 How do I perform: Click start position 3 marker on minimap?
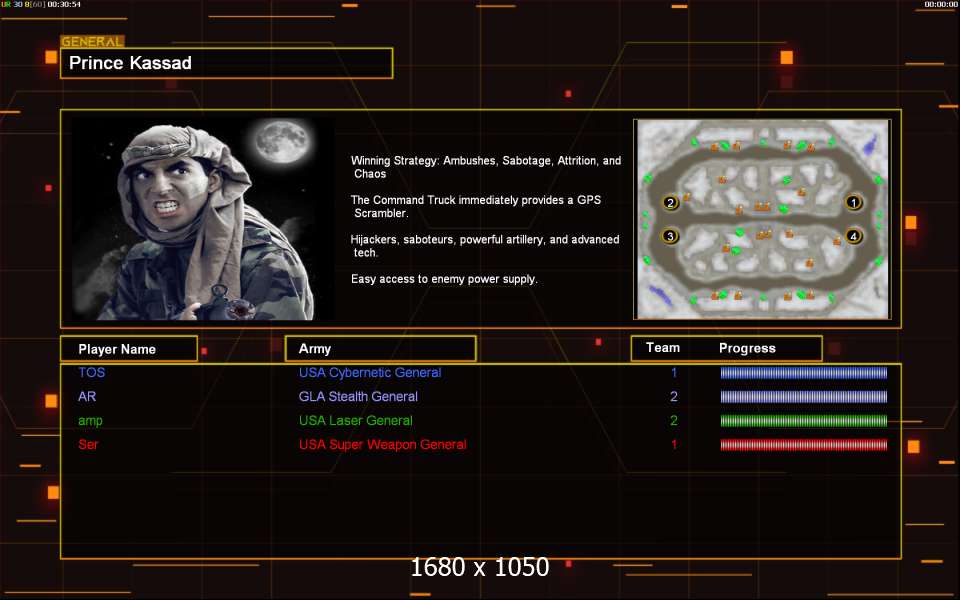tap(671, 237)
